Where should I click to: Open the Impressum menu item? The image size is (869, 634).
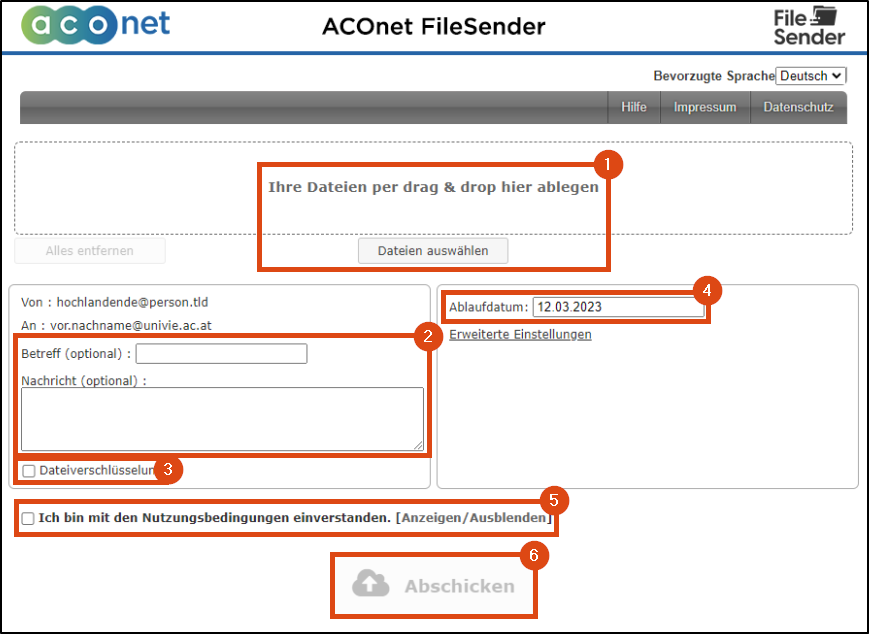pos(705,108)
